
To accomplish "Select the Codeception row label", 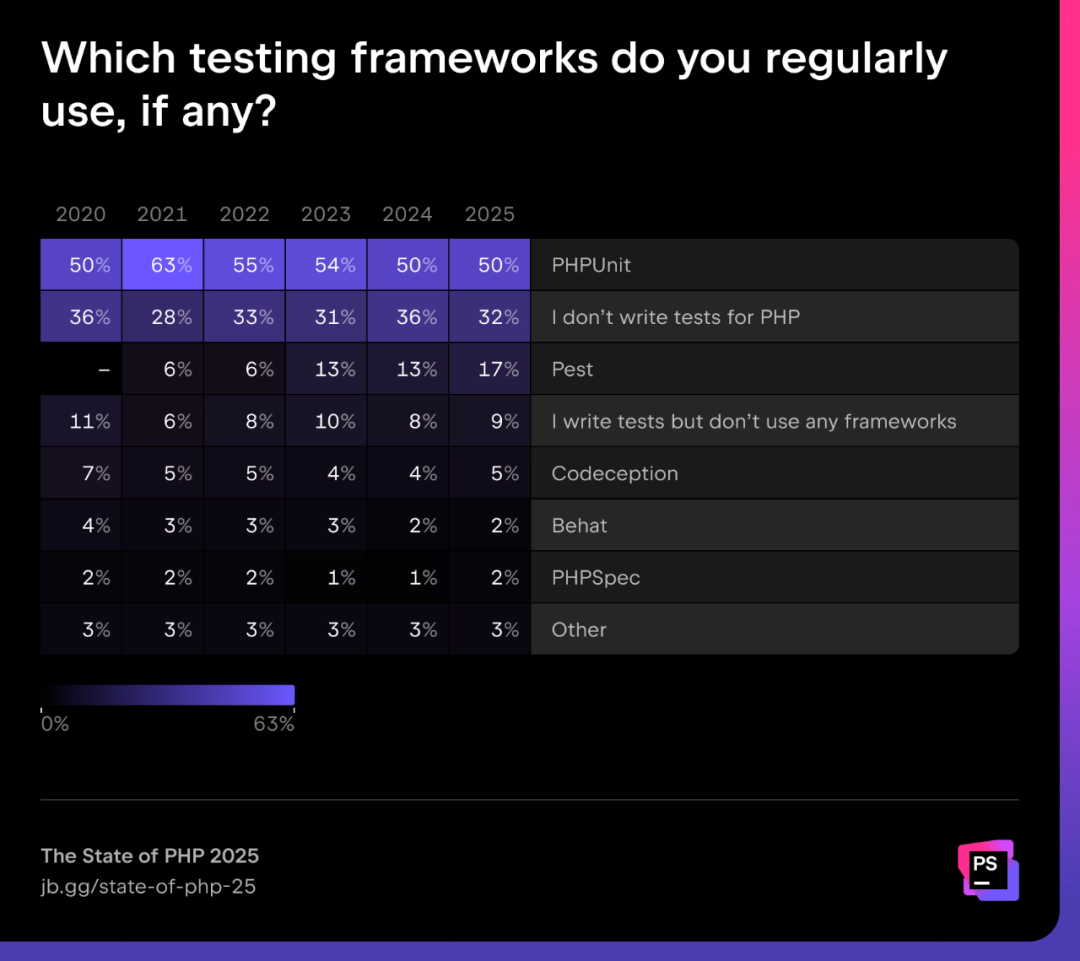I will 614,473.
